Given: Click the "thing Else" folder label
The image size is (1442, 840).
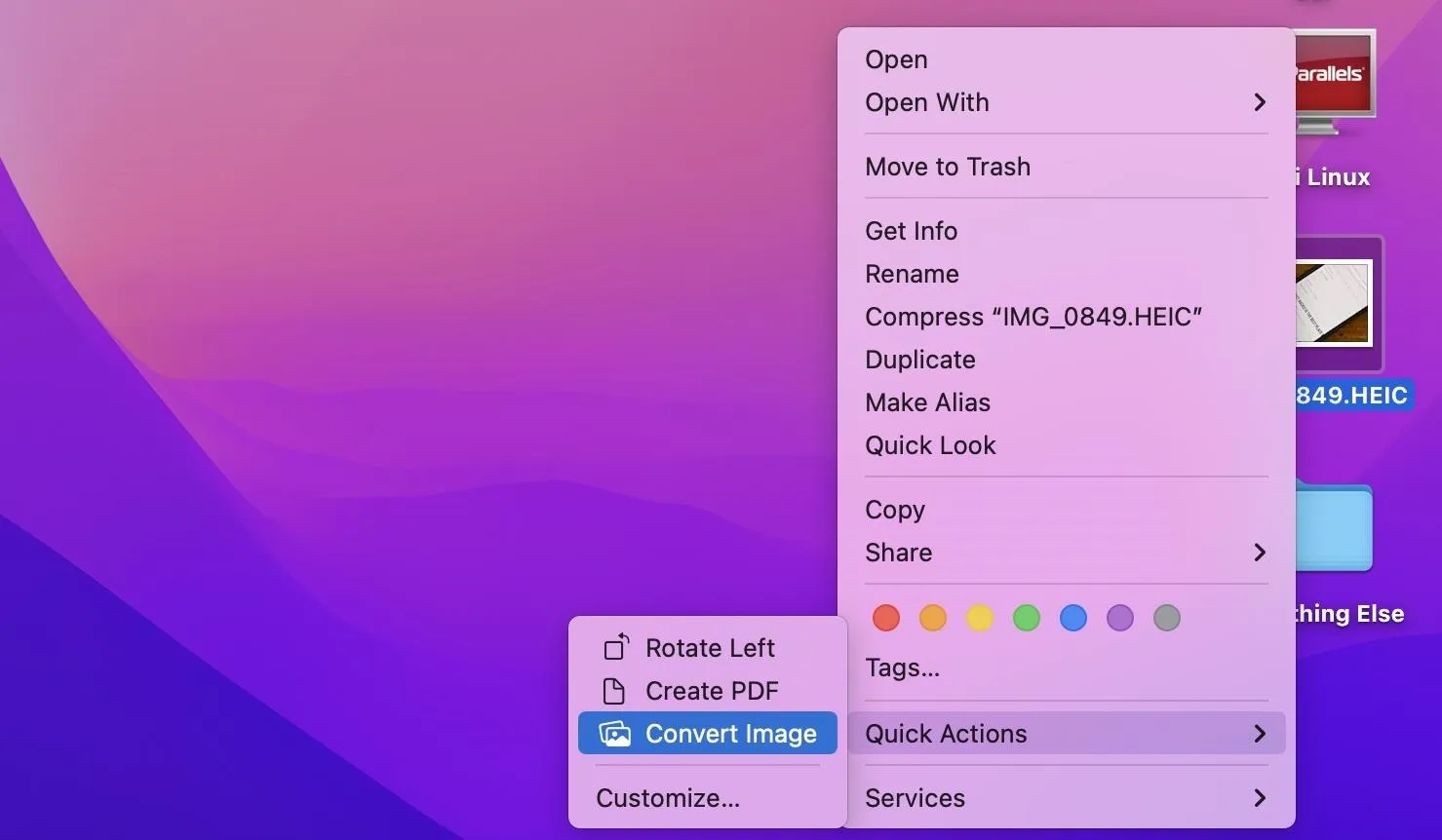Looking at the screenshot, I should [x=1350, y=614].
